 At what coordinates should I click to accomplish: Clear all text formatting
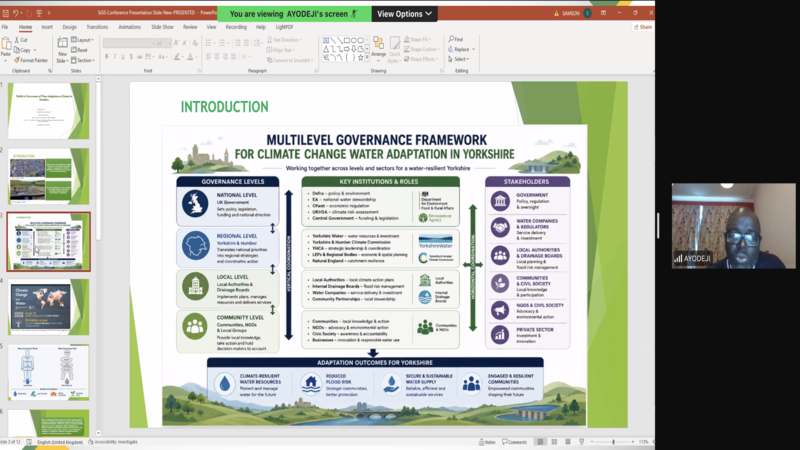point(195,43)
